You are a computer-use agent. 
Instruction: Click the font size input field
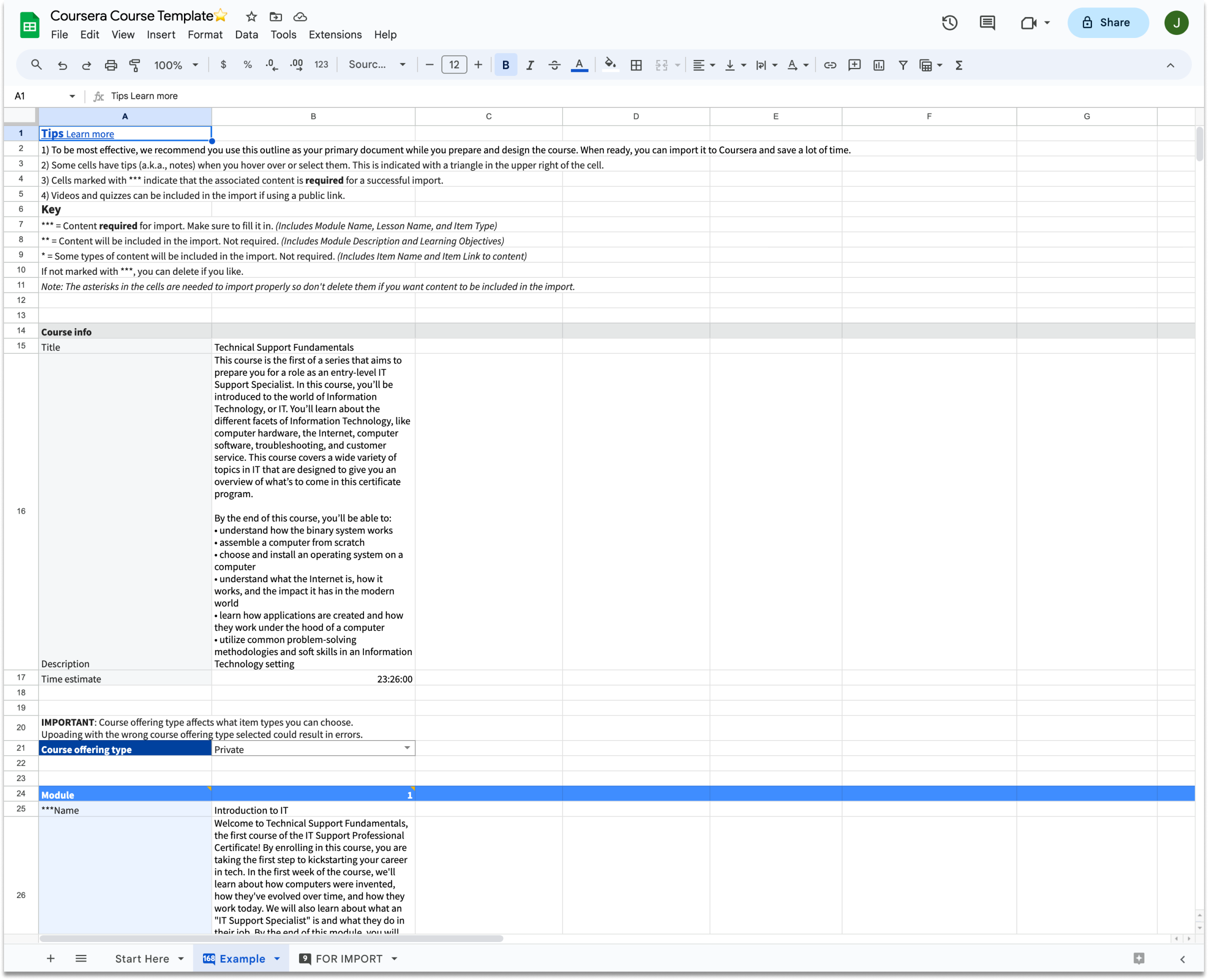click(x=454, y=65)
